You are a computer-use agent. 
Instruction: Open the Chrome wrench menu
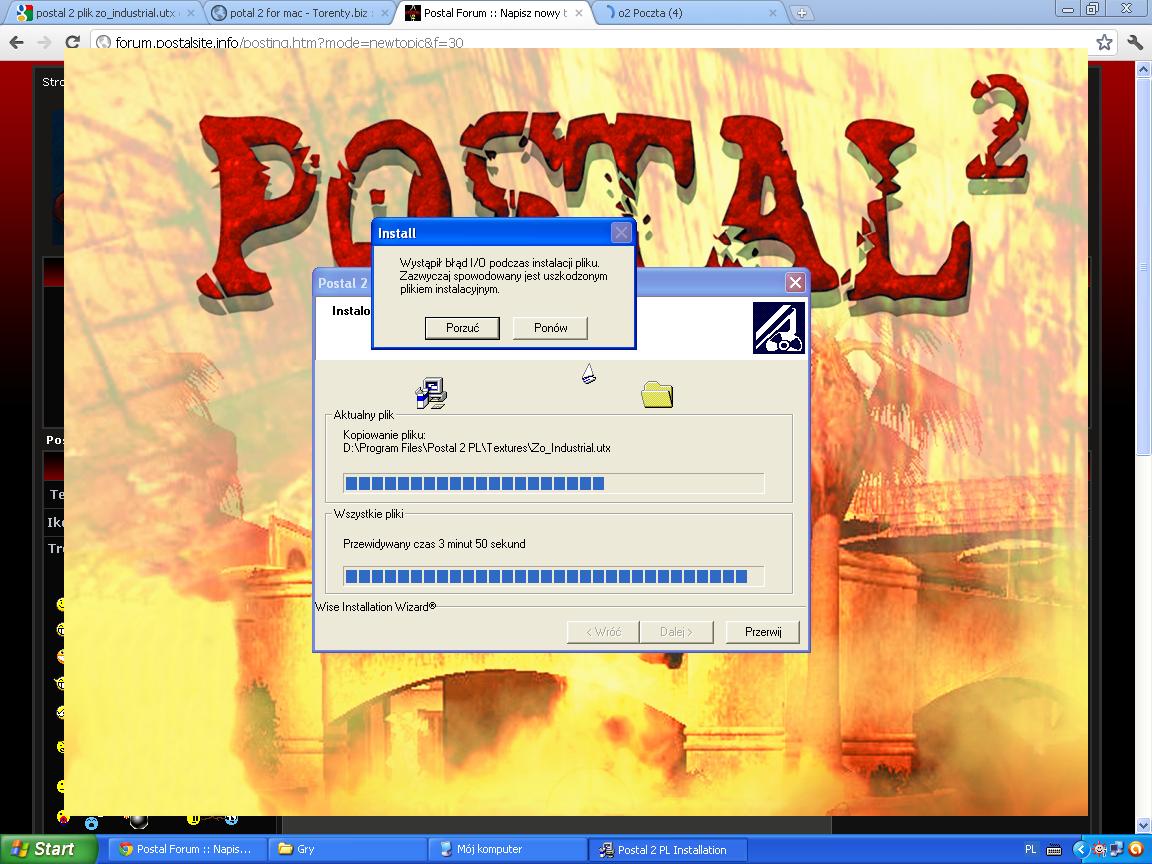pos(1134,43)
